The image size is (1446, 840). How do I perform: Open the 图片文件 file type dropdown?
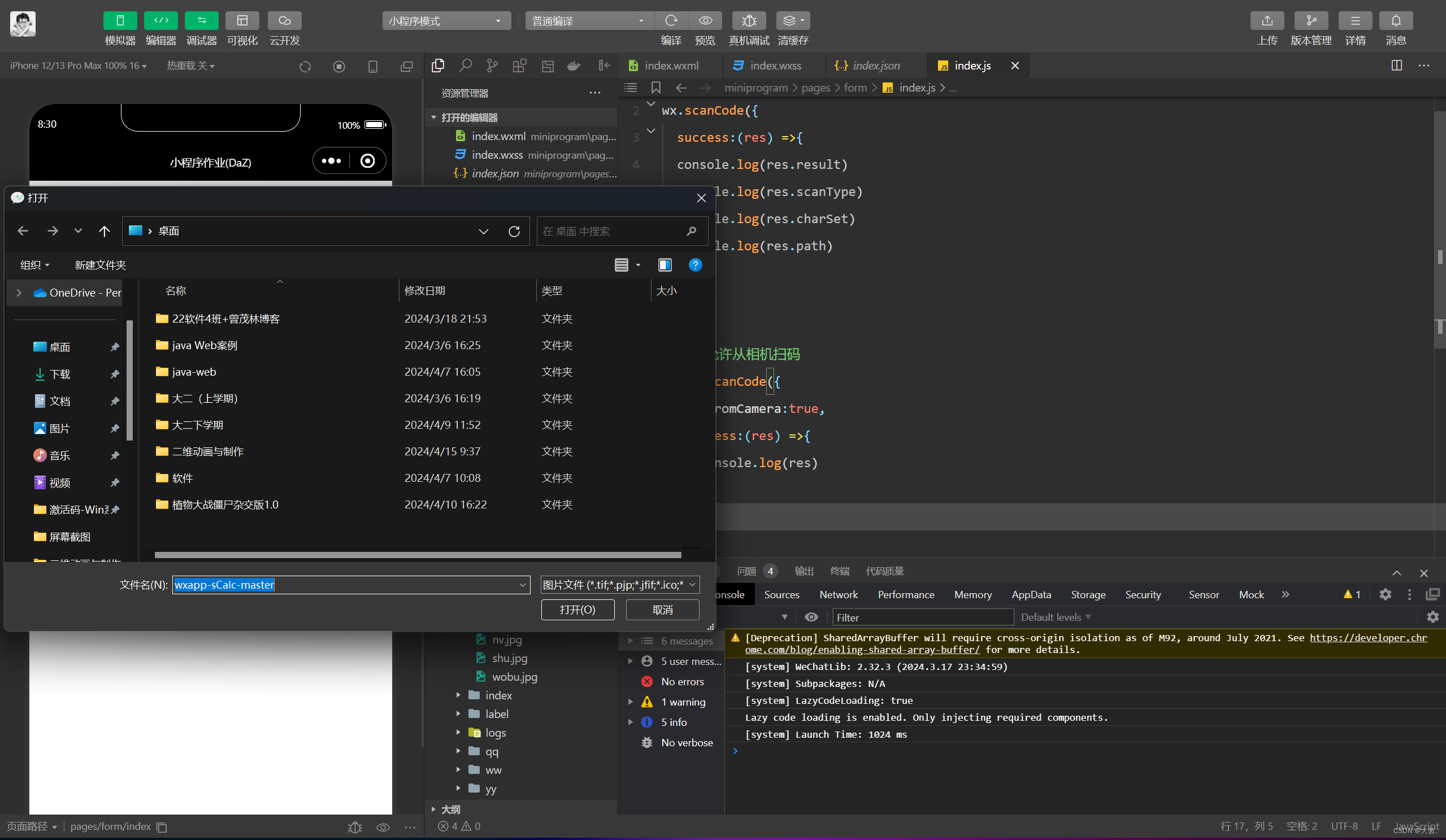620,585
